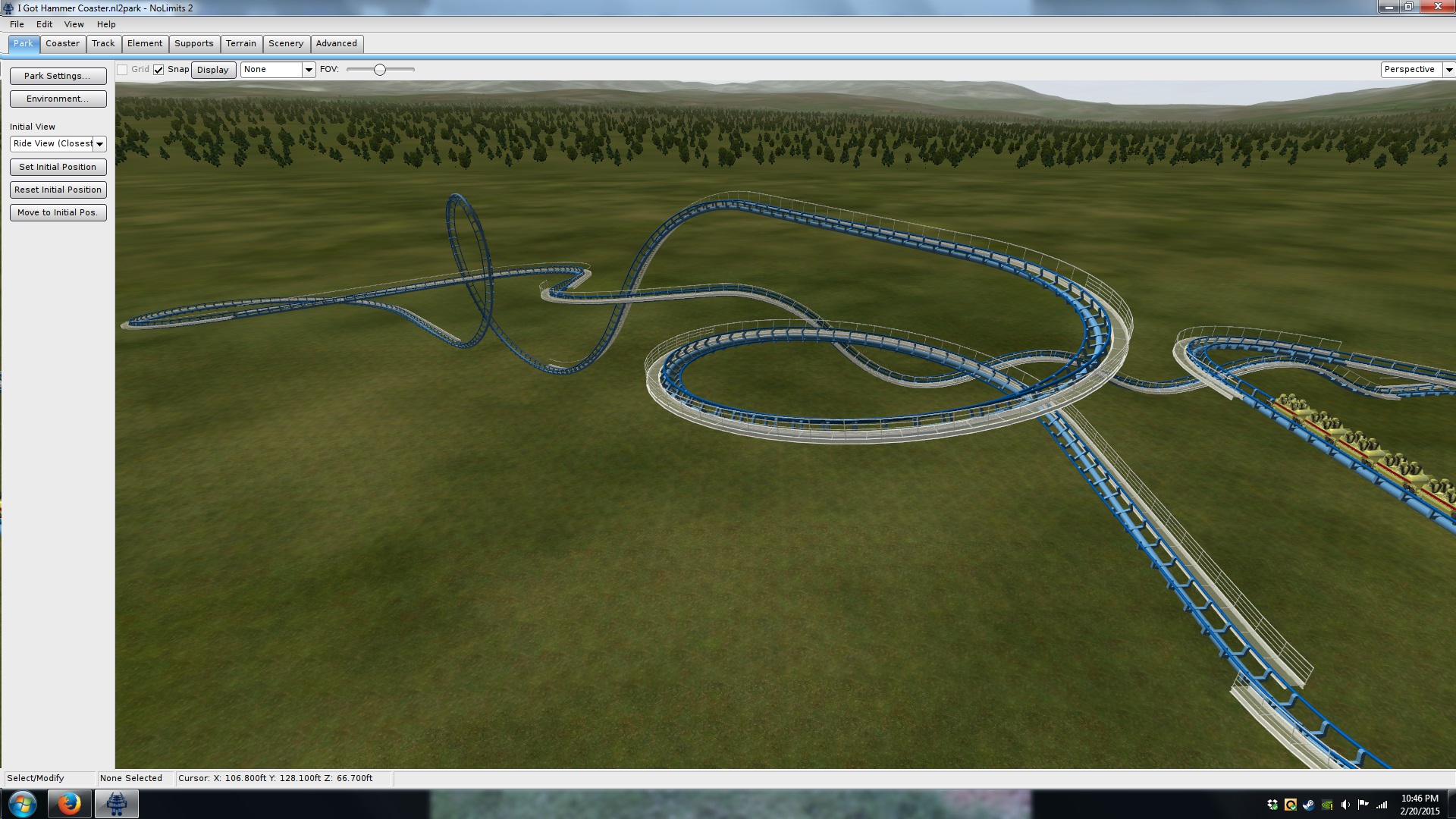The height and width of the screenshot is (819, 1456).
Task: Enable the Grid checkbox
Action: click(122, 70)
